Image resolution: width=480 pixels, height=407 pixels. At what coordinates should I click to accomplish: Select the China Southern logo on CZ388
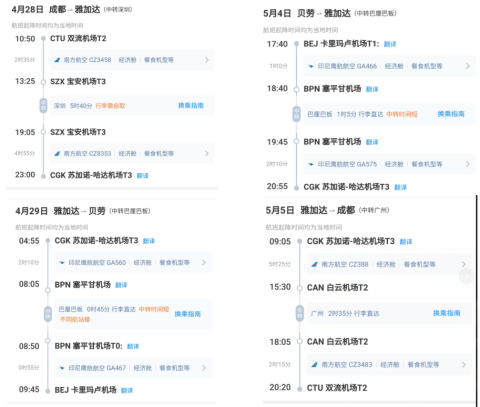coord(314,264)
